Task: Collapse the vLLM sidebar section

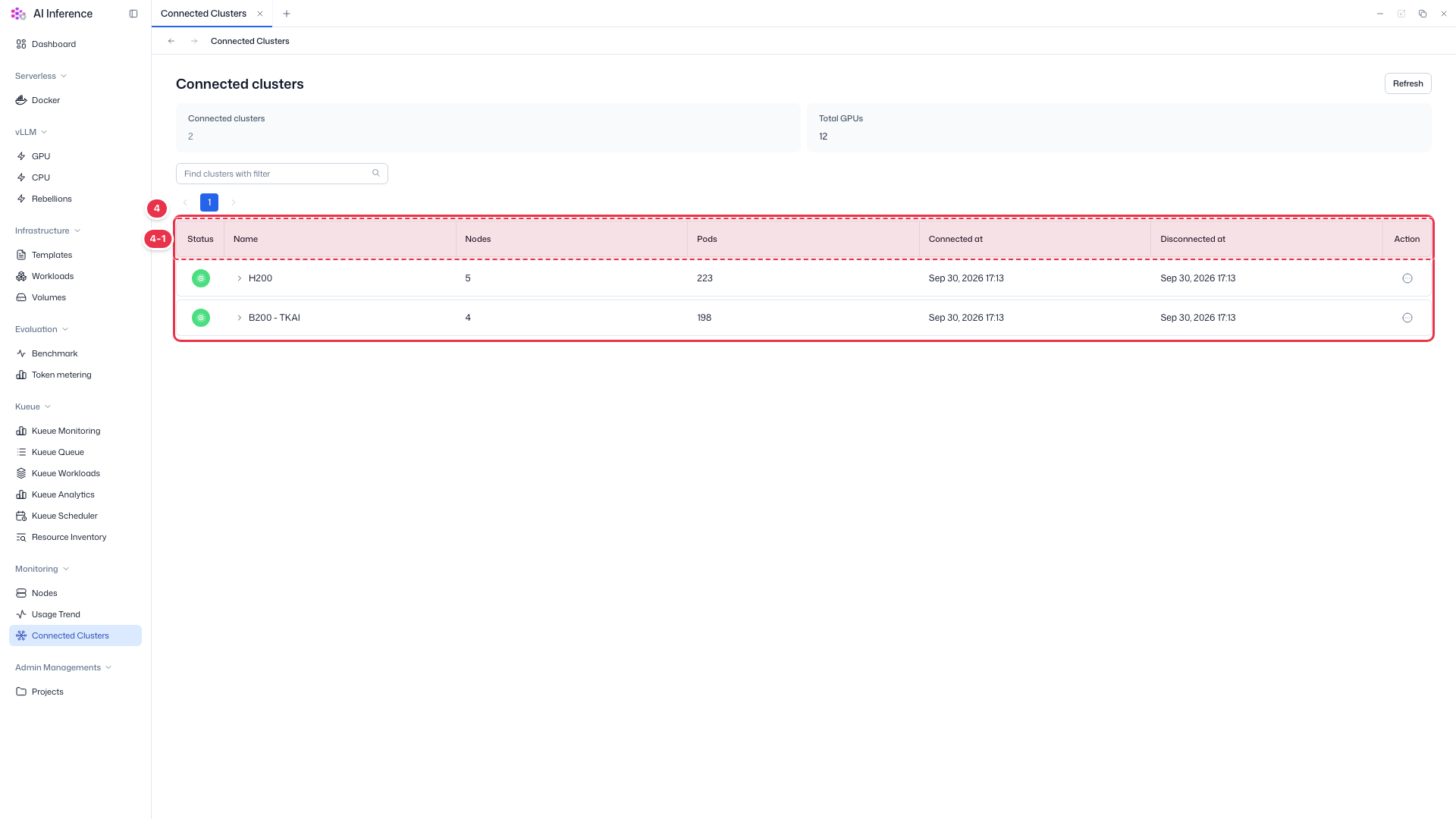Action: pyautogui.click(x=31, y=132)
